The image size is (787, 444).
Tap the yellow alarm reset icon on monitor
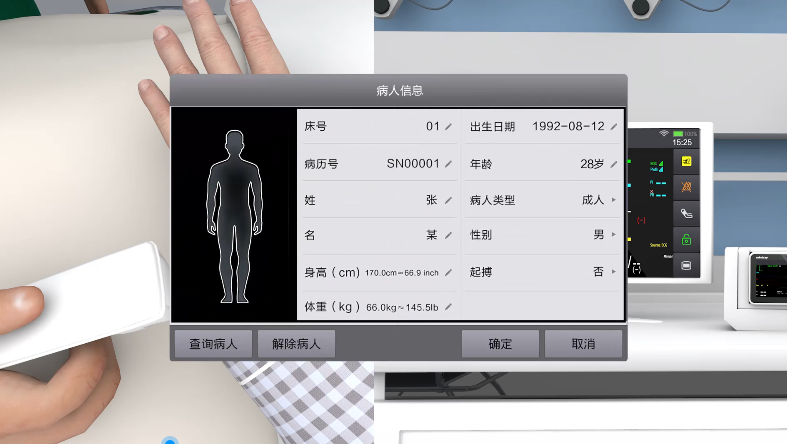686,162
